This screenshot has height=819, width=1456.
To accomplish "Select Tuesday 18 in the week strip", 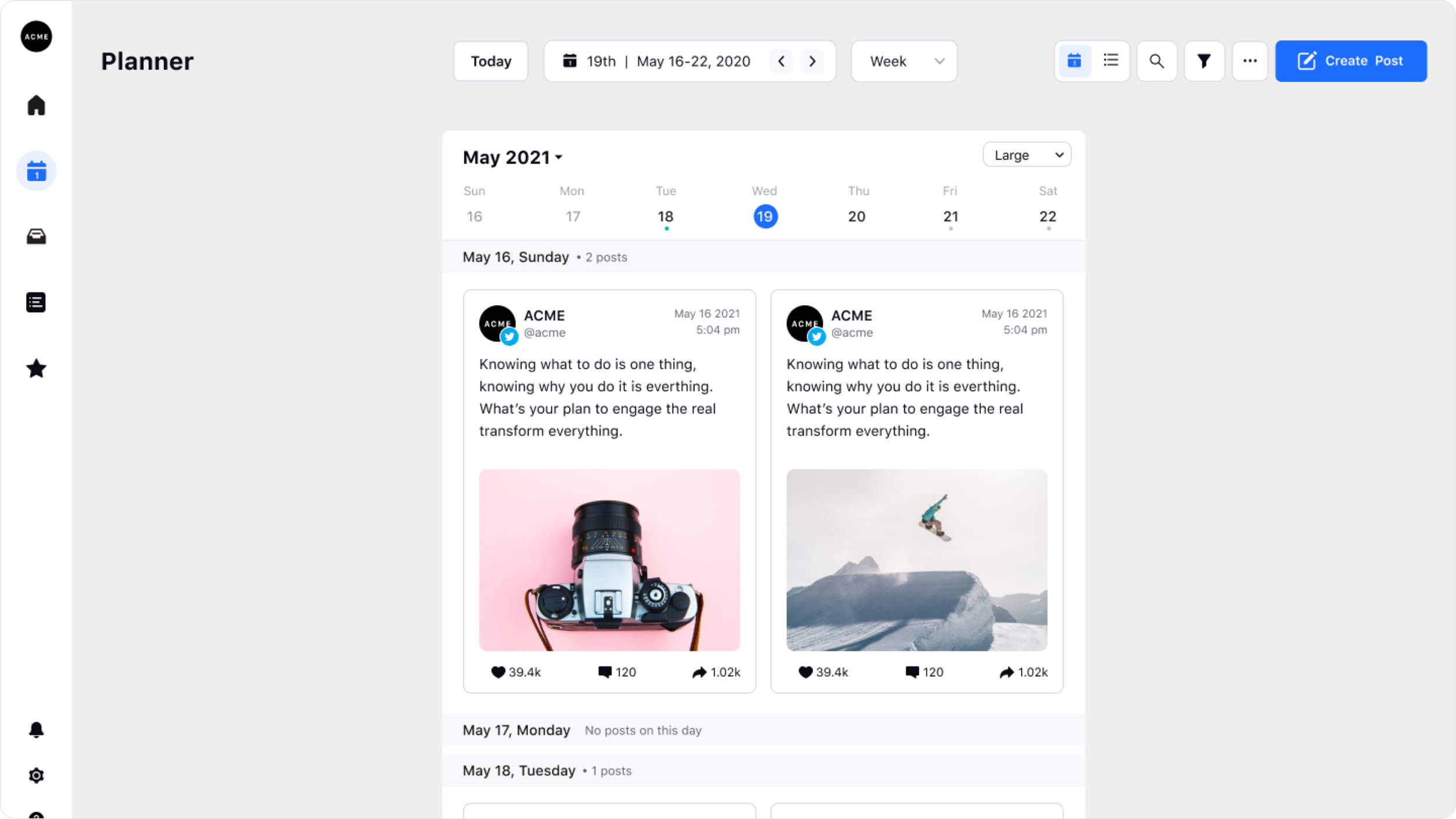I will 666,216.
